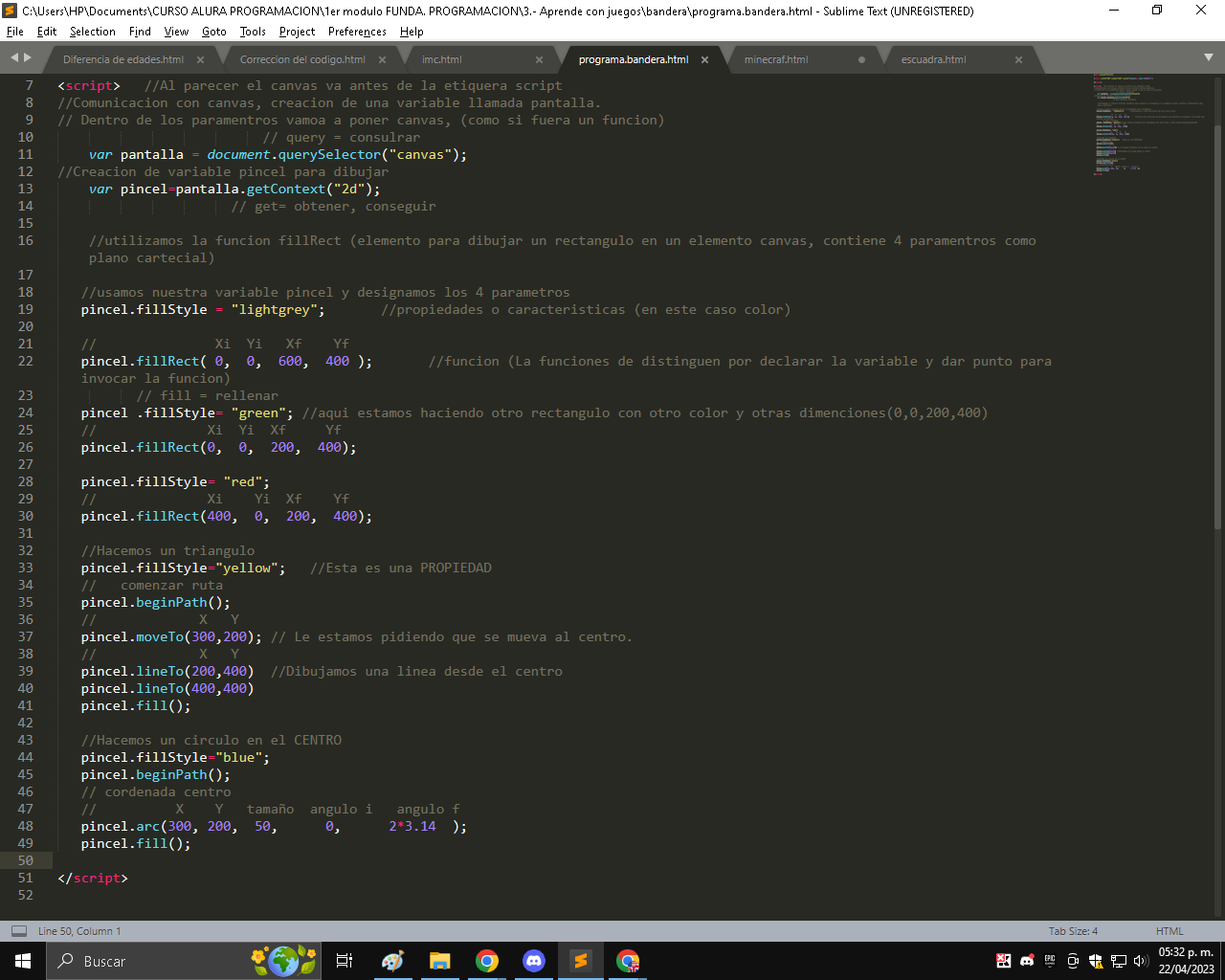Open Windows Start menu

click(x=23, y=961)
